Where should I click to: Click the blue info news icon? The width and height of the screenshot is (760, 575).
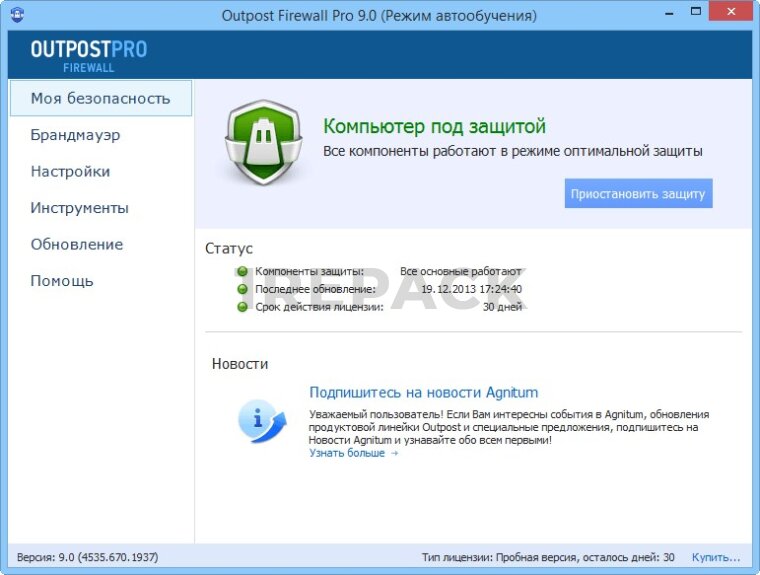coord(261,420)
